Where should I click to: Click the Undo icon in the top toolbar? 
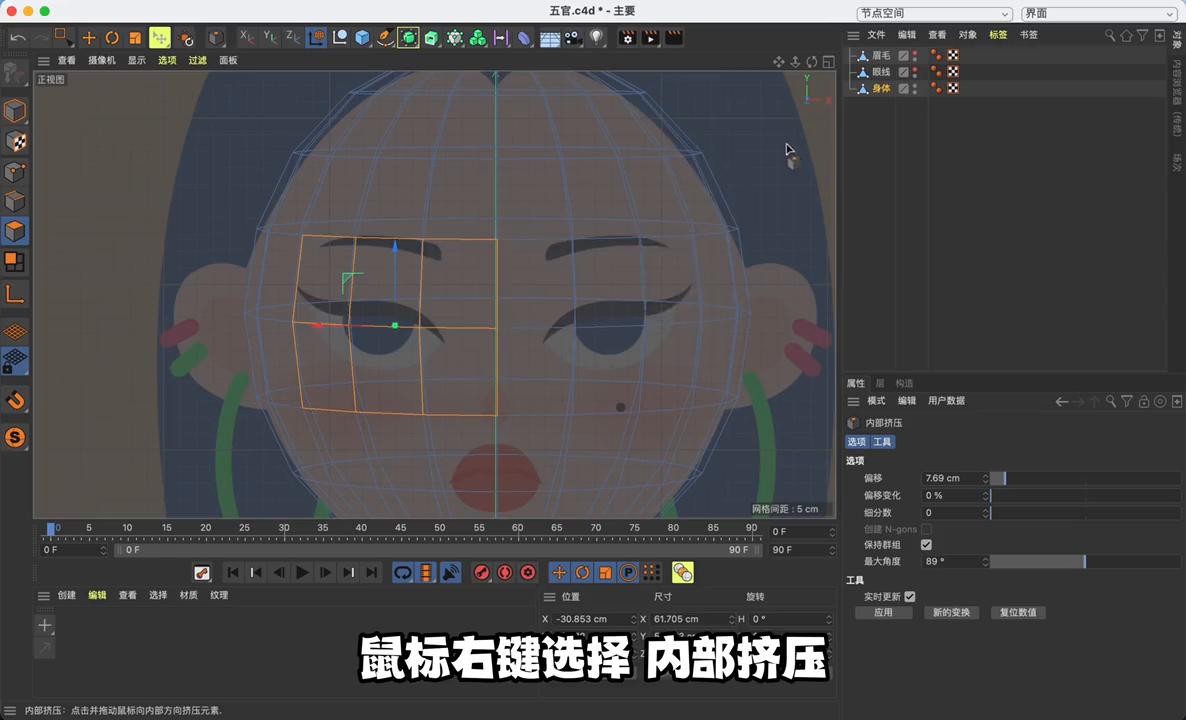point(18,37)
